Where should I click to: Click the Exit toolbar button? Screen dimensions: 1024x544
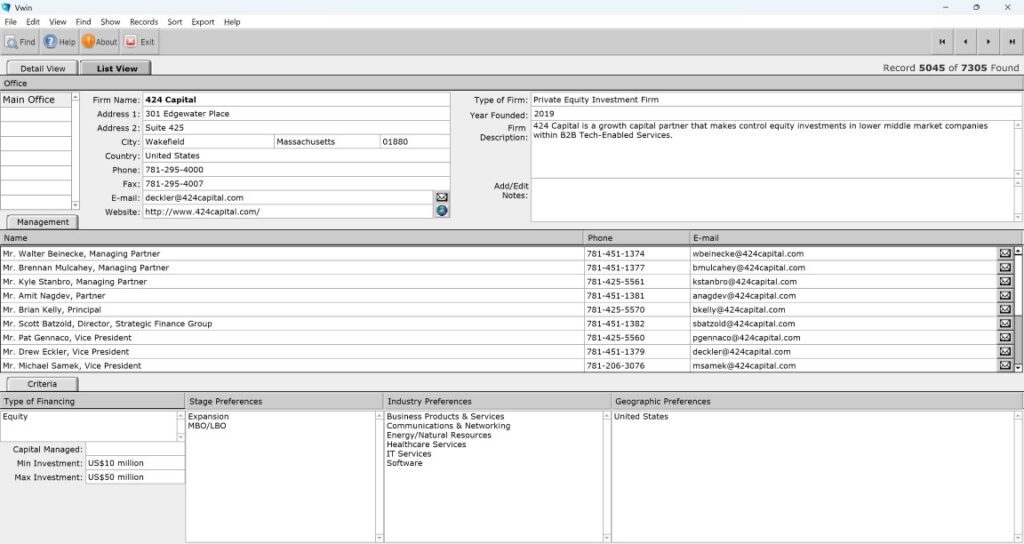[140, 42]
